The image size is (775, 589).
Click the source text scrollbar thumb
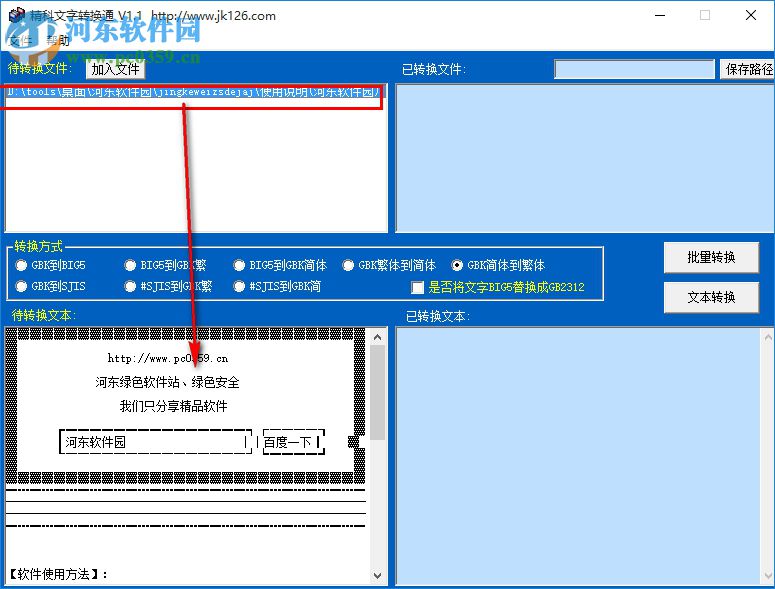(x=378, y=392)
